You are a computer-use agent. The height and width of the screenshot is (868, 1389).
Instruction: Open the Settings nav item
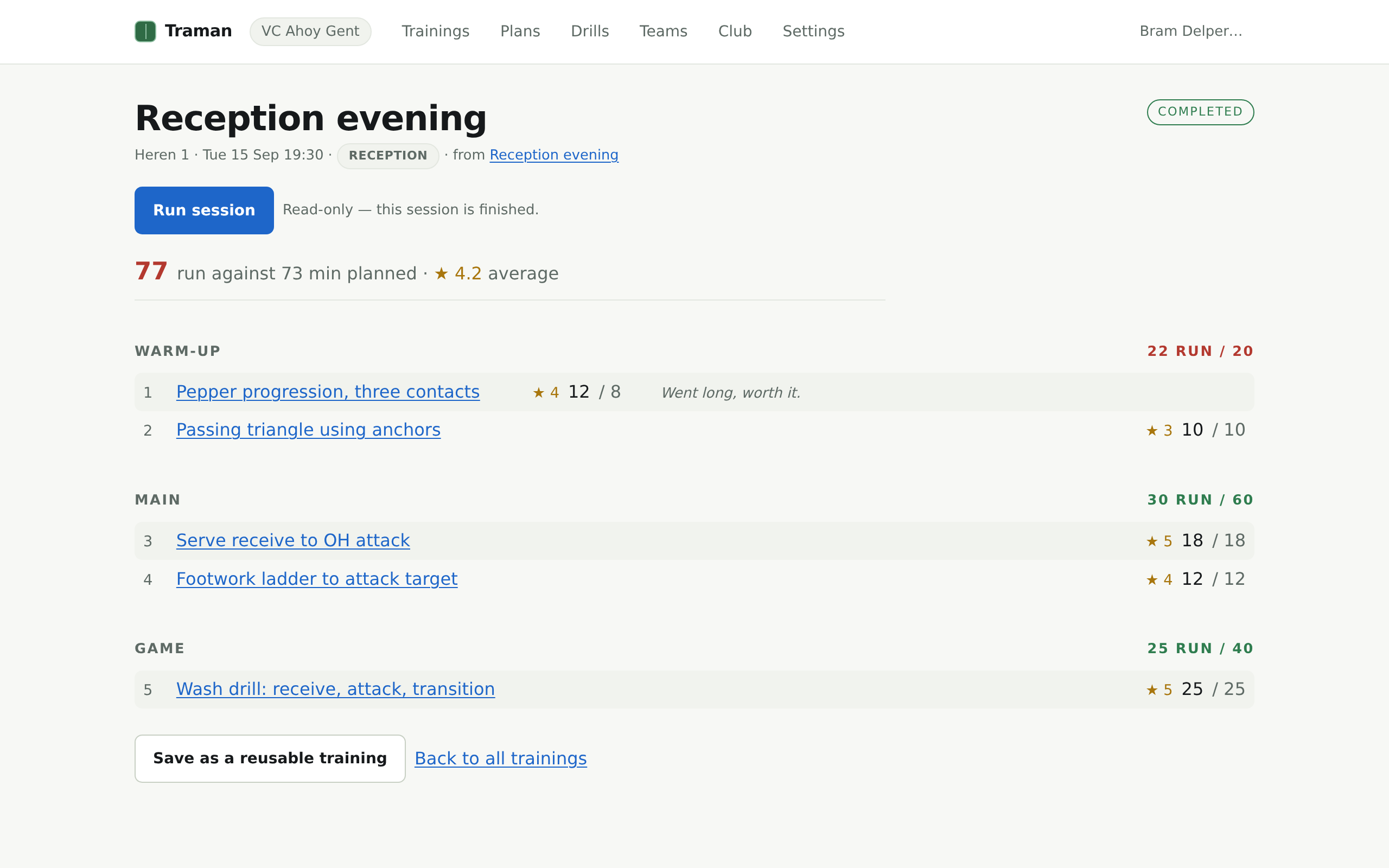813,31
